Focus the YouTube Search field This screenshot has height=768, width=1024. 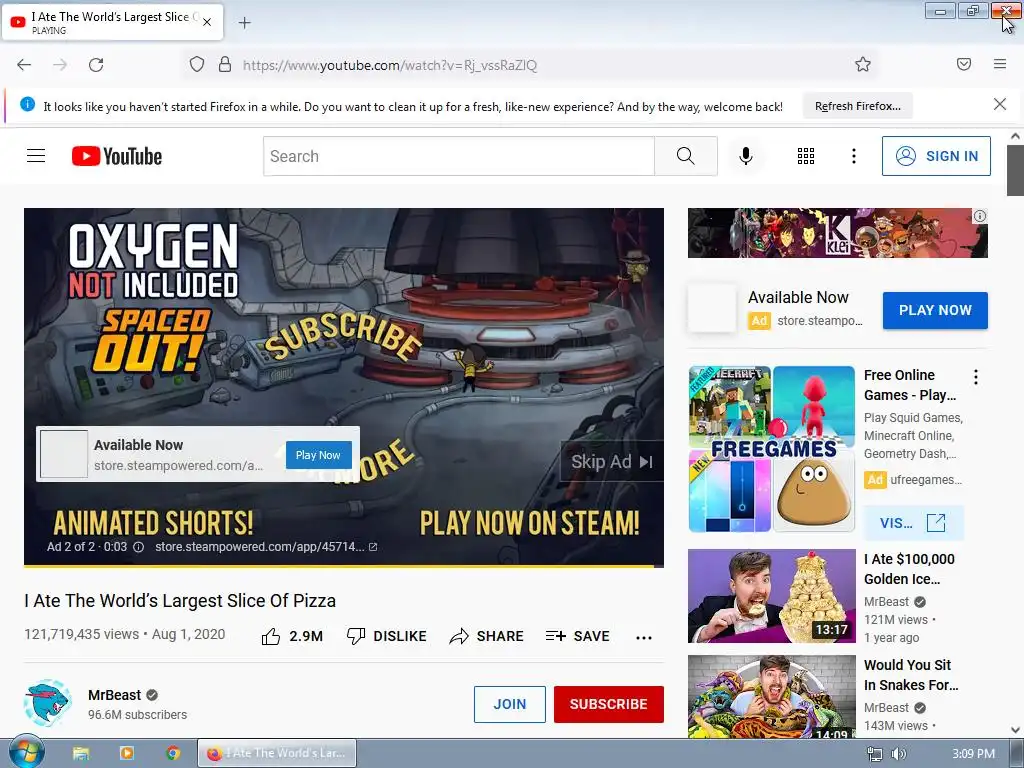pyautogui.click(x=459, y=156)
